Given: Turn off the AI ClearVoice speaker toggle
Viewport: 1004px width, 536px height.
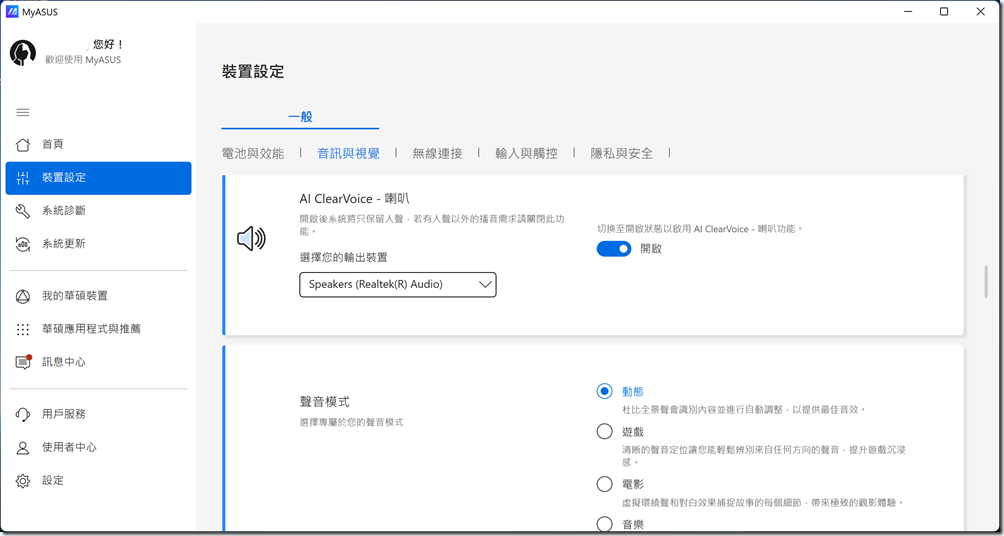Looking at the screenshot, I should click(x=614, y=249).
